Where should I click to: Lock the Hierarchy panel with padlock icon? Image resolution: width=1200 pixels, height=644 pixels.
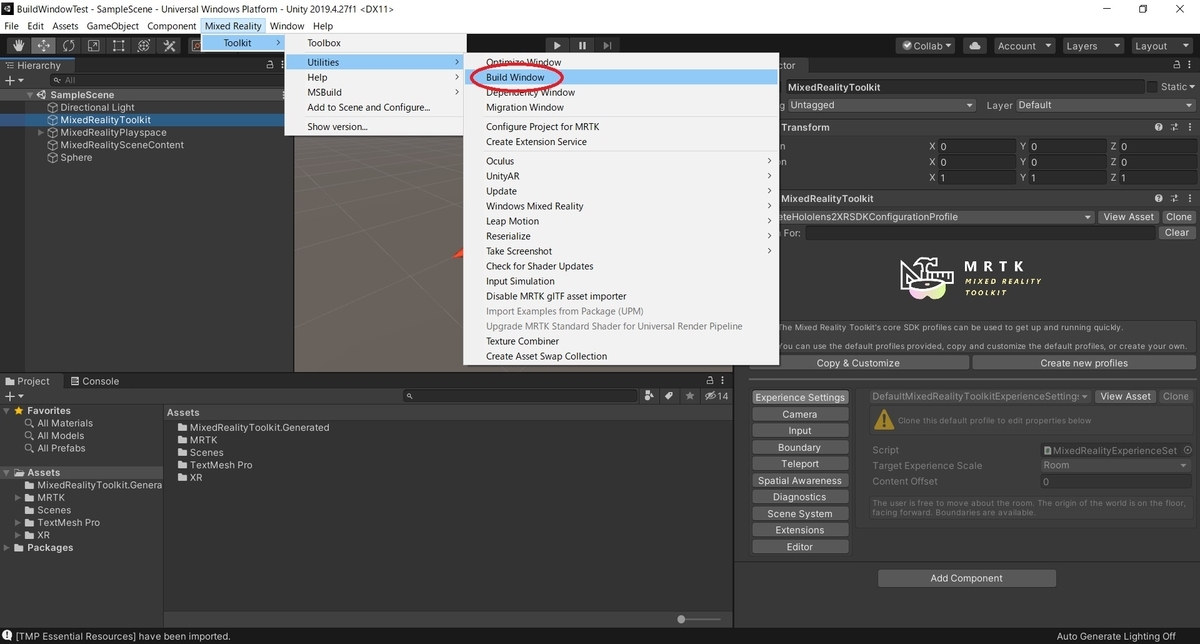click(270, 65)
